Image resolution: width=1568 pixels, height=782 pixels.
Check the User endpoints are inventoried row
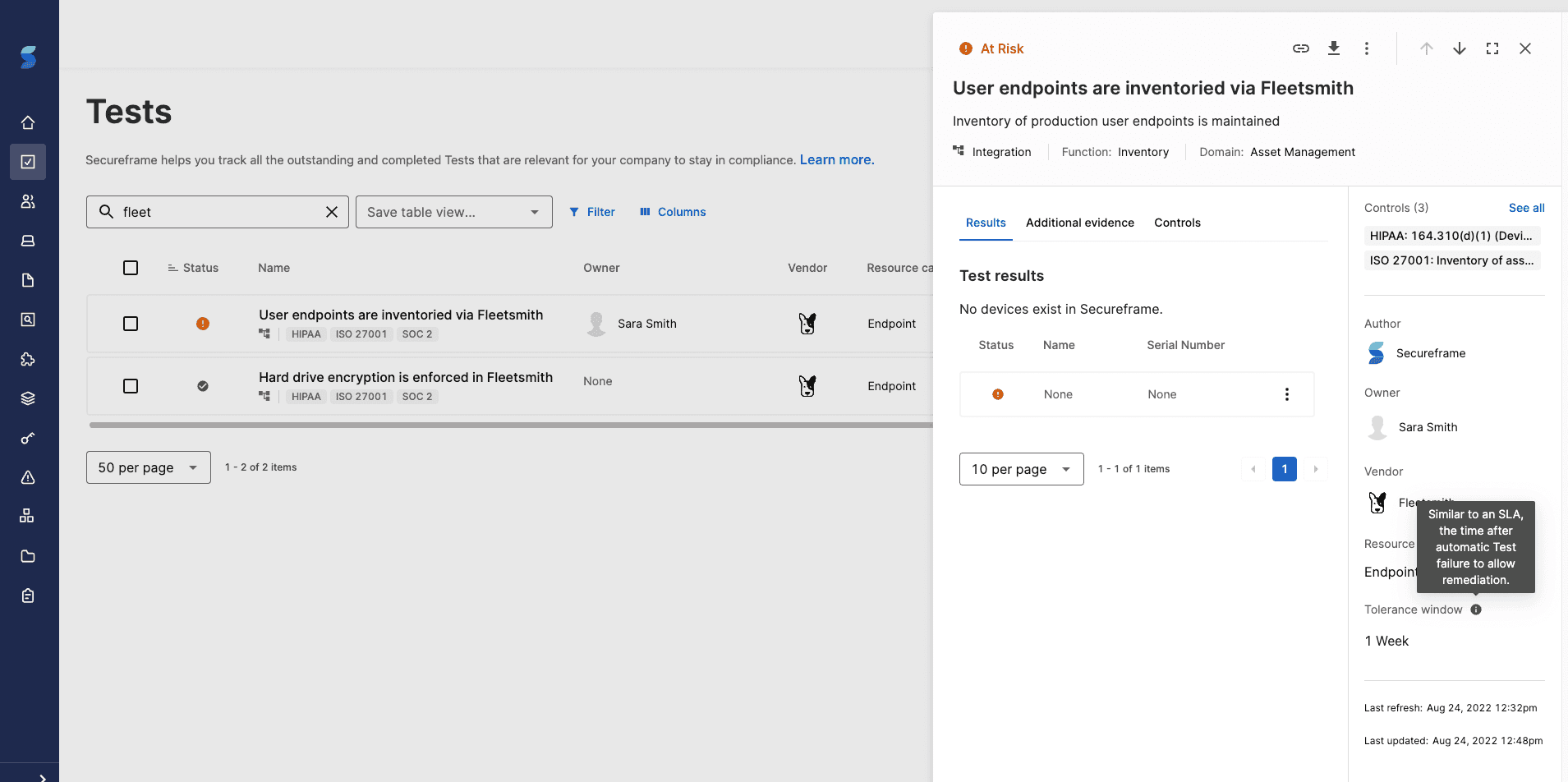click(x=131, y=324)
